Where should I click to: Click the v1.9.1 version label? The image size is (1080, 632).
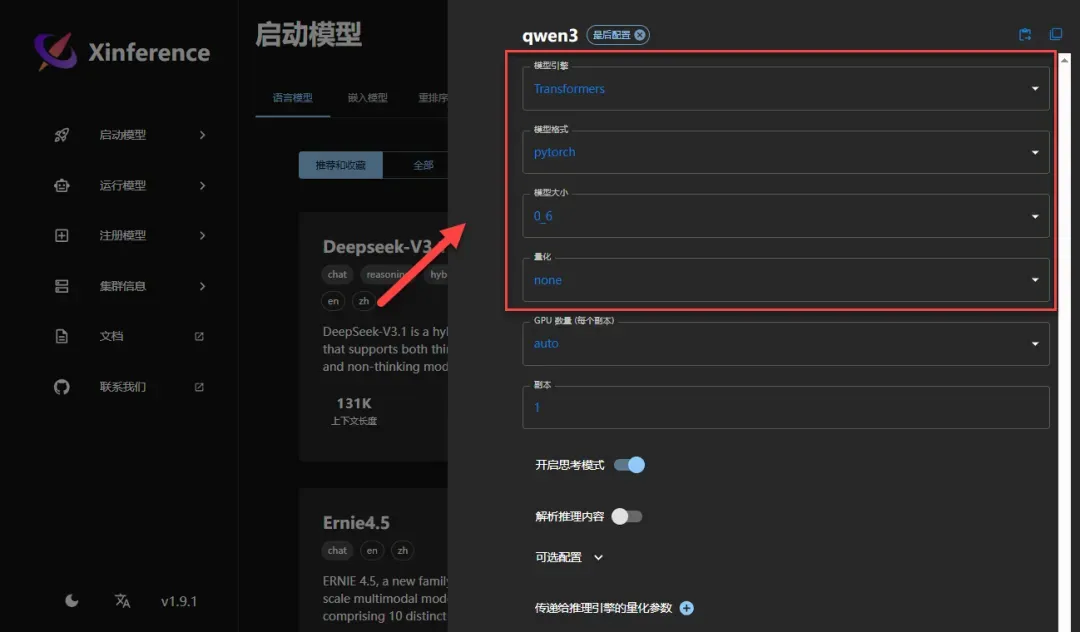pos(179,601)
